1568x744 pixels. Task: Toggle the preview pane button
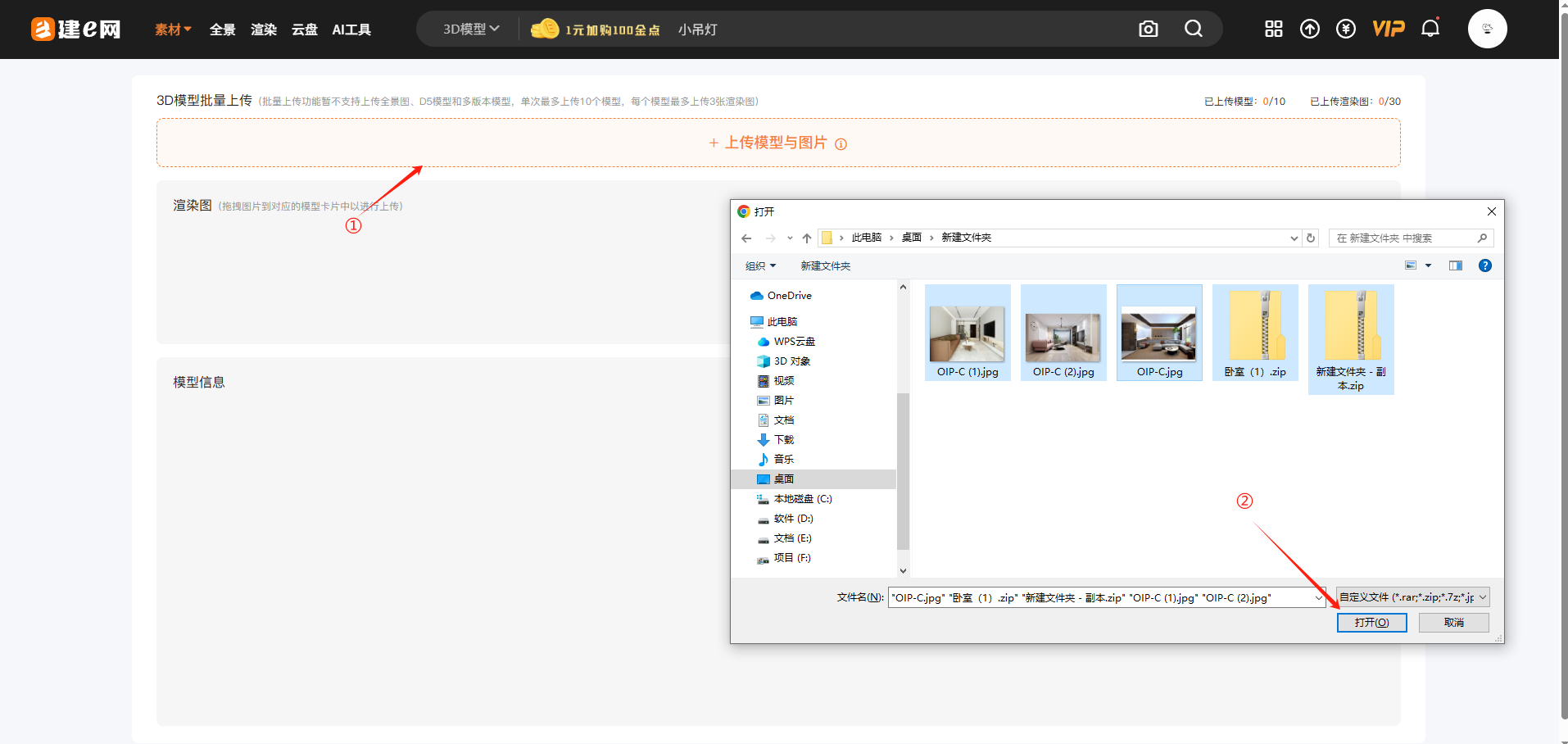tap(1455, 265)
